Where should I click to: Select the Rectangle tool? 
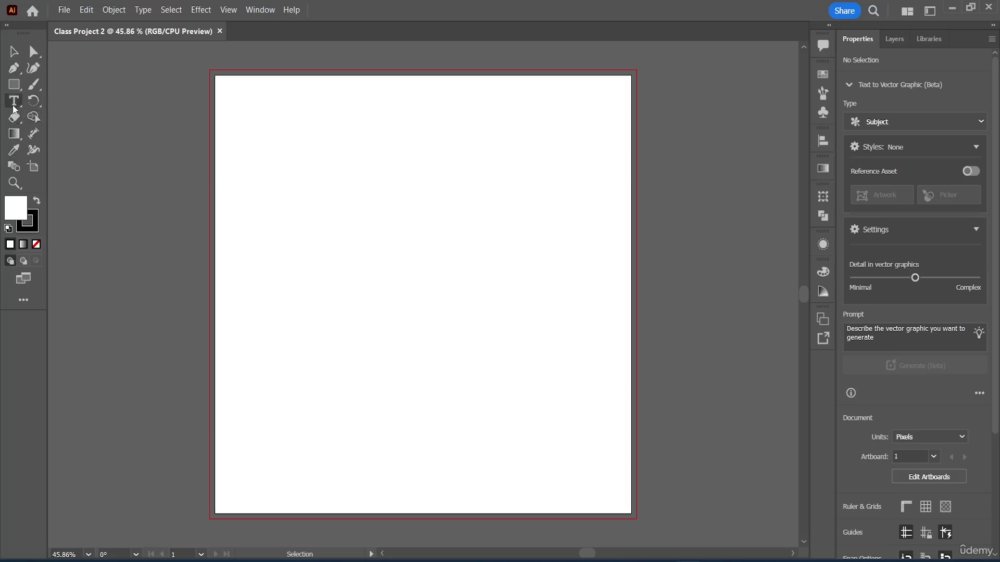[13, 84]
